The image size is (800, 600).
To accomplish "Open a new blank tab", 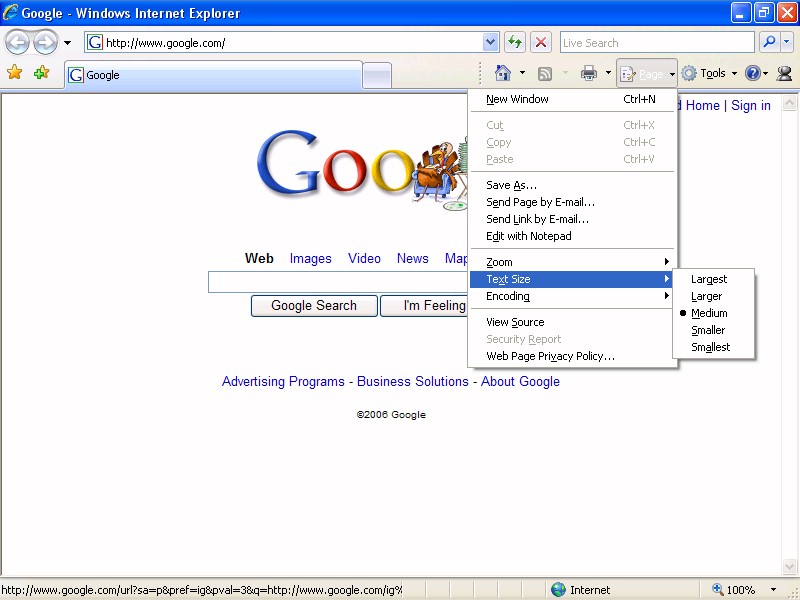I will (377, 76).
